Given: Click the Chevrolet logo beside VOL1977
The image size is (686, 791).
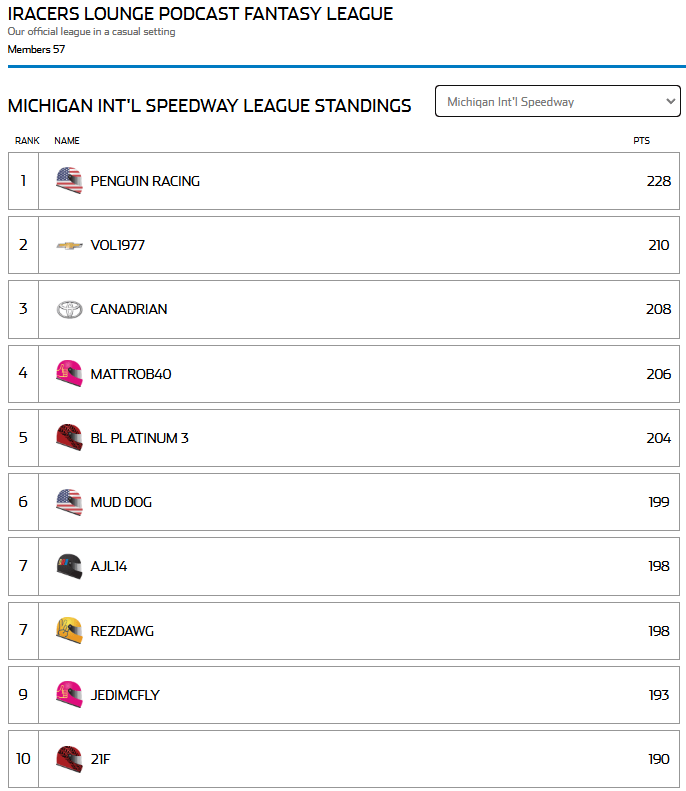Looking at the screenshot, I should click(69, 245).
